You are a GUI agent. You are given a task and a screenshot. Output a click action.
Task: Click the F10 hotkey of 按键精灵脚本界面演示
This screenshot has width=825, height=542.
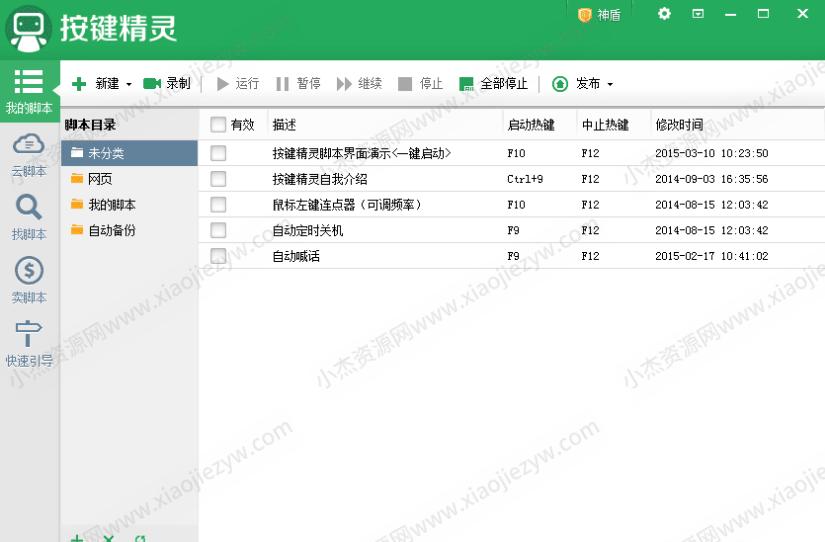coord(516,153)
